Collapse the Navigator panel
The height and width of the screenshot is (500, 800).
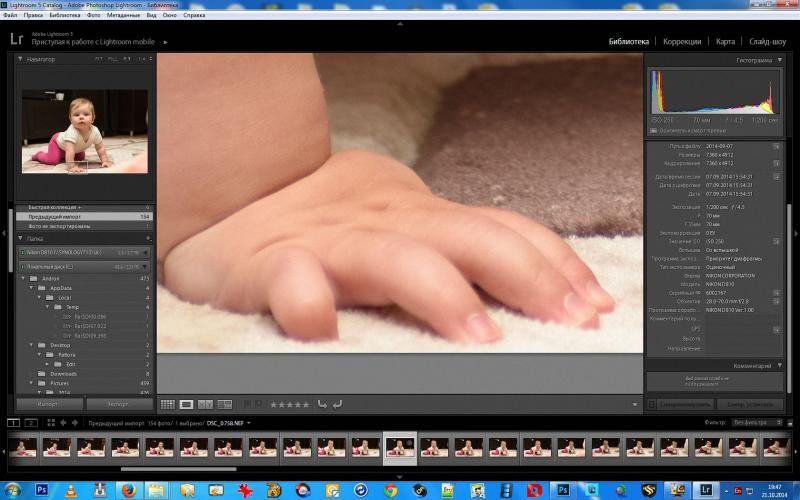point(20,59)
